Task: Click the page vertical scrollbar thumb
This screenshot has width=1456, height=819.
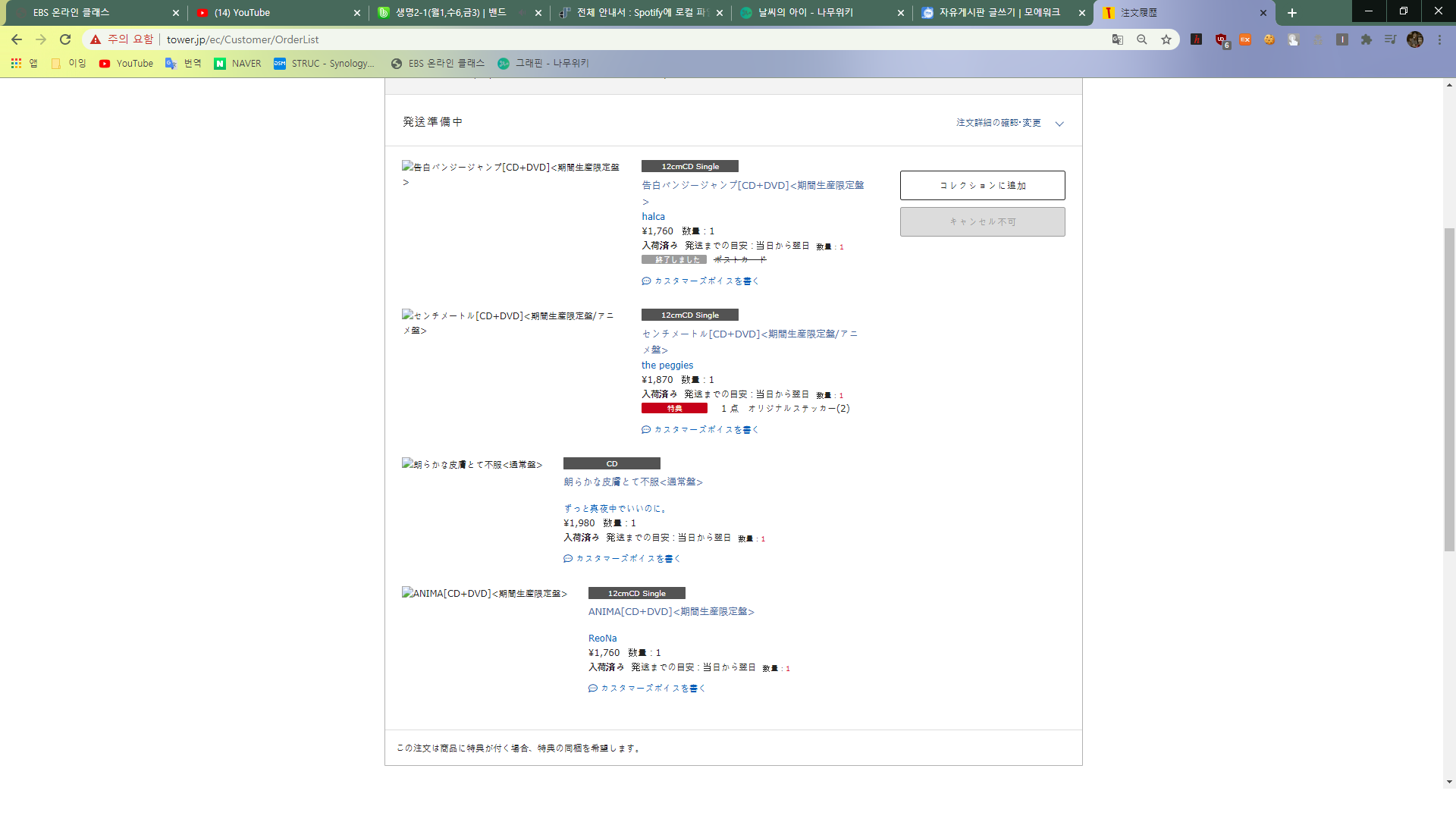Action: click(1449, 388)
